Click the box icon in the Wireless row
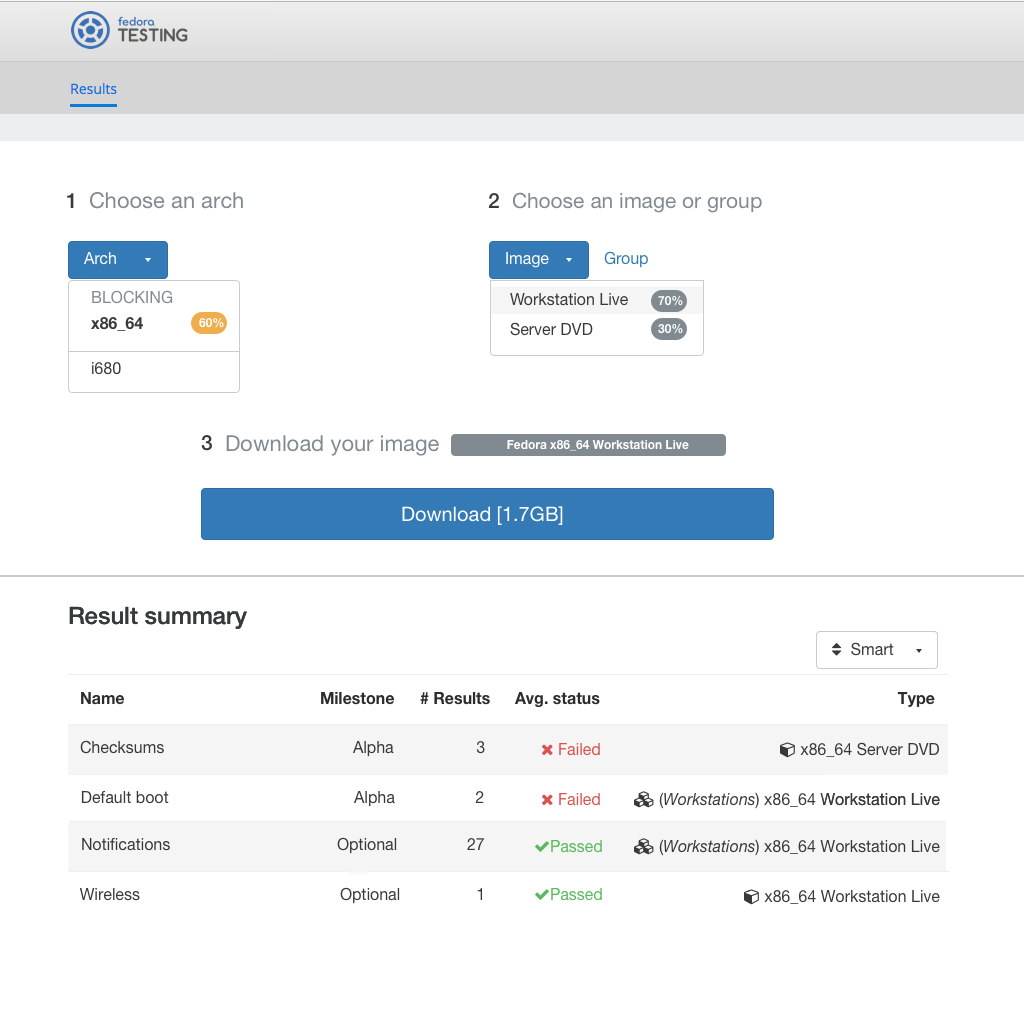The height and width of the screenshot is (1024, 1024). [x=751, y=897]
